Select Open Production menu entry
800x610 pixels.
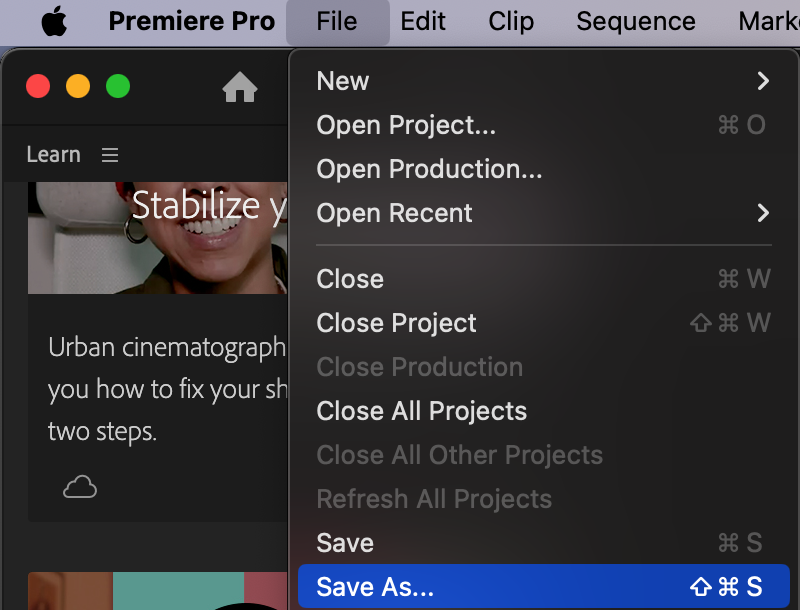(x=429, y=169)
